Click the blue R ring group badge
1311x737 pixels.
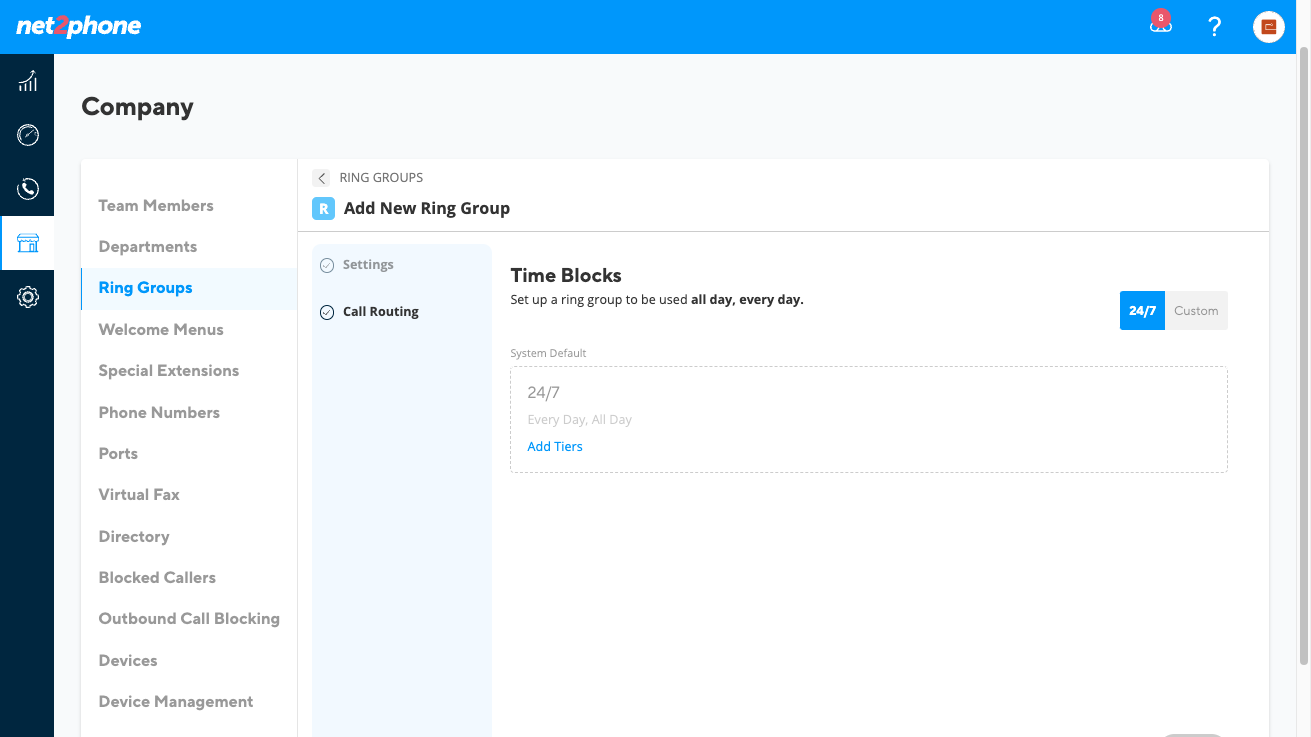[323, 208]
